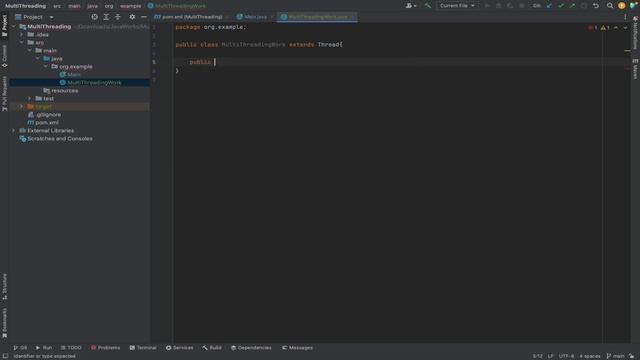640x360 pixels.
Task: Click the Rollback undo arrow icon
Action: [x=596, y=6]
